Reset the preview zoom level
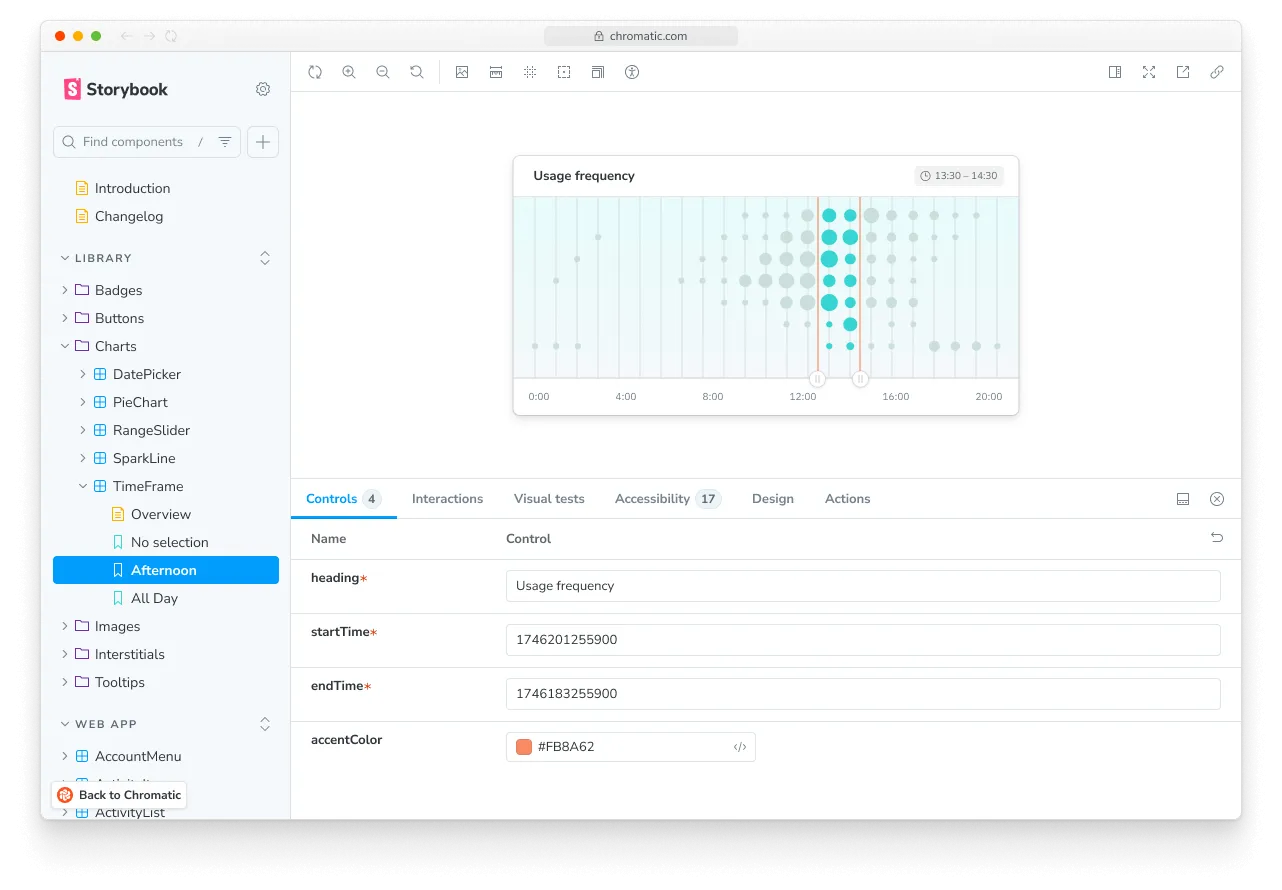This screenshot has width=1282, height=890. pyautogui.click(x=417, y=72)
